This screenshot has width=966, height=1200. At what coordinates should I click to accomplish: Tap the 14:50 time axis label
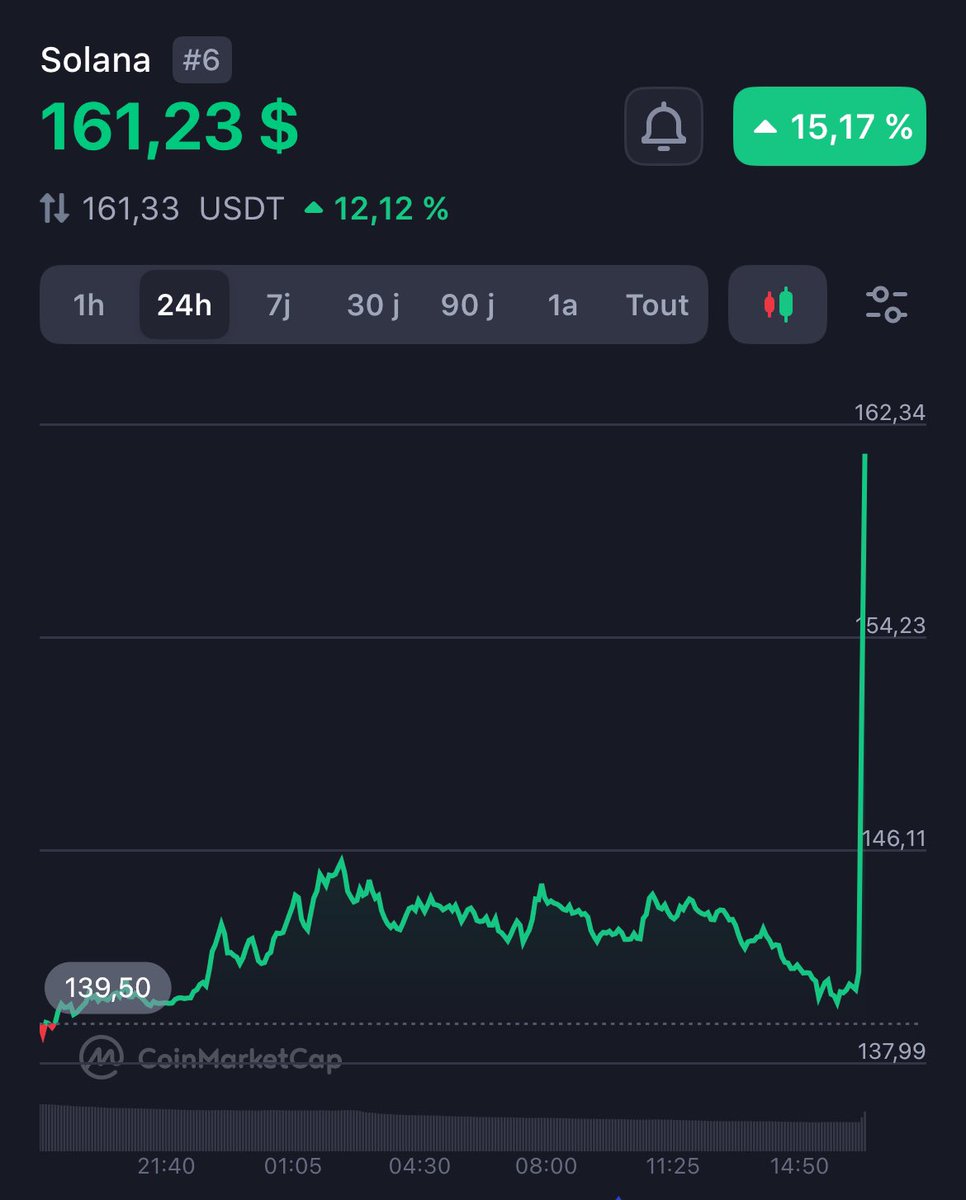click(x=799, y=1166)
